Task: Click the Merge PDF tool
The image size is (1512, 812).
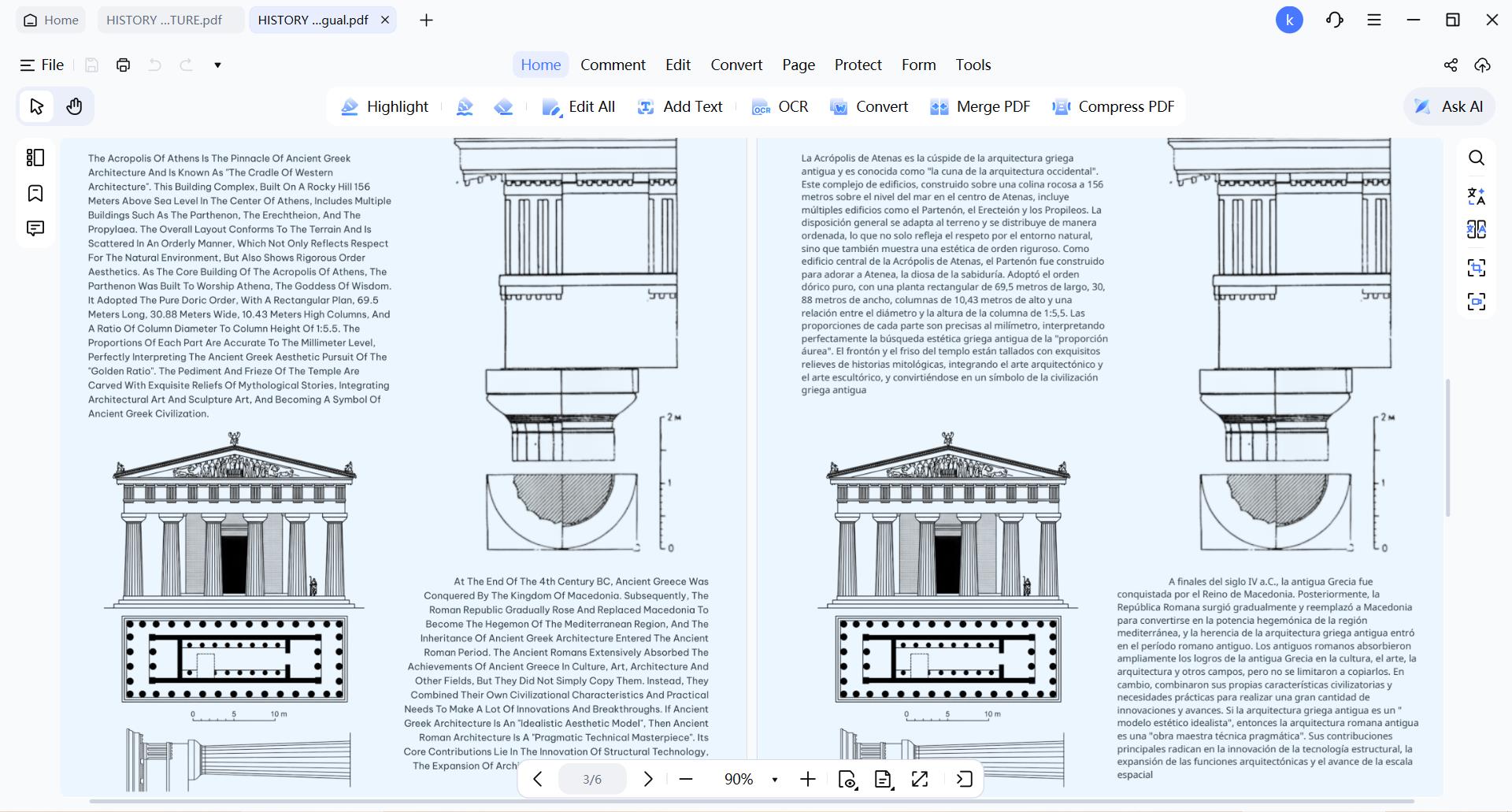Action: point(980,106)
